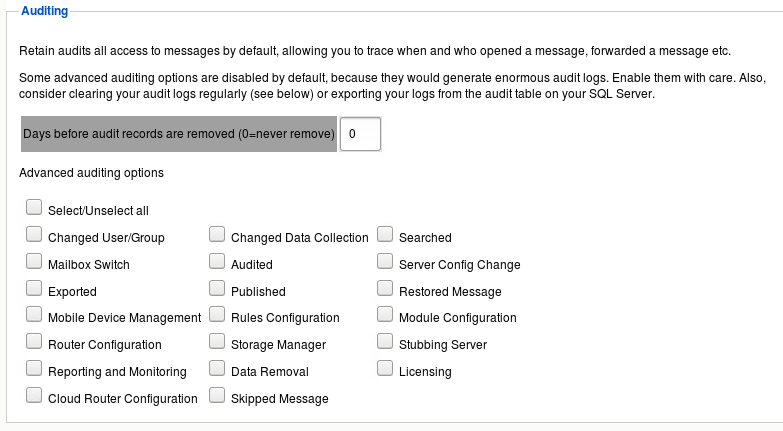783x431 pixels.
Task: Tick the Skipped Message checkbox
Action: pos(217,396)
